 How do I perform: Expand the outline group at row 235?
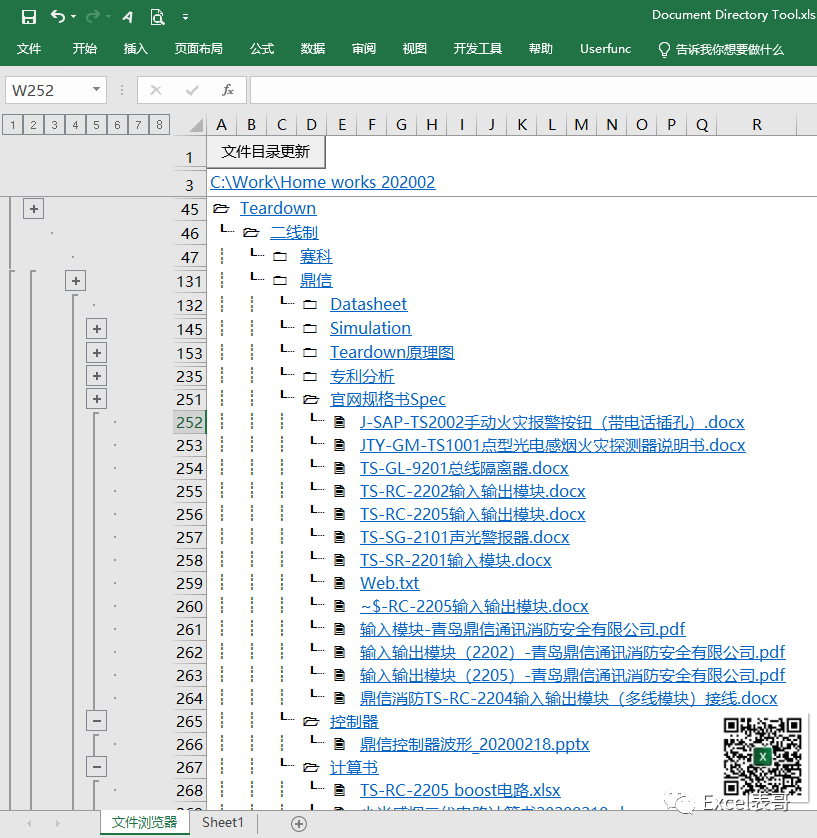97,376
